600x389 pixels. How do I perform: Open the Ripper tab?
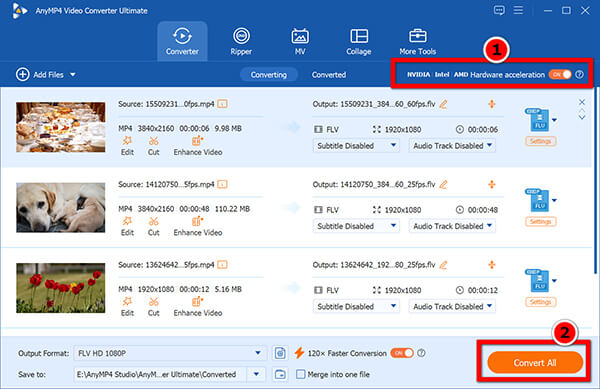click(x=241, y=41)
